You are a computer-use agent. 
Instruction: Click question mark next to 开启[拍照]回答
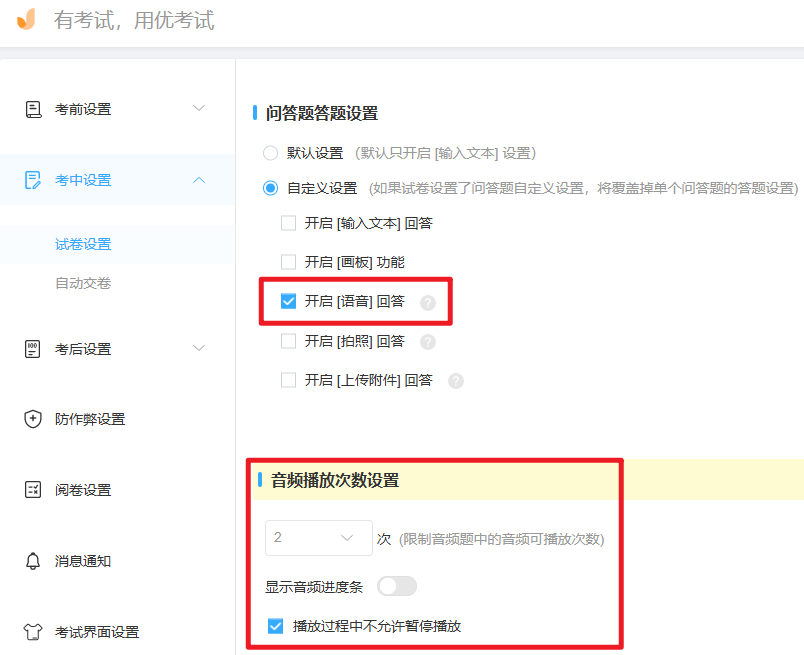427,341
